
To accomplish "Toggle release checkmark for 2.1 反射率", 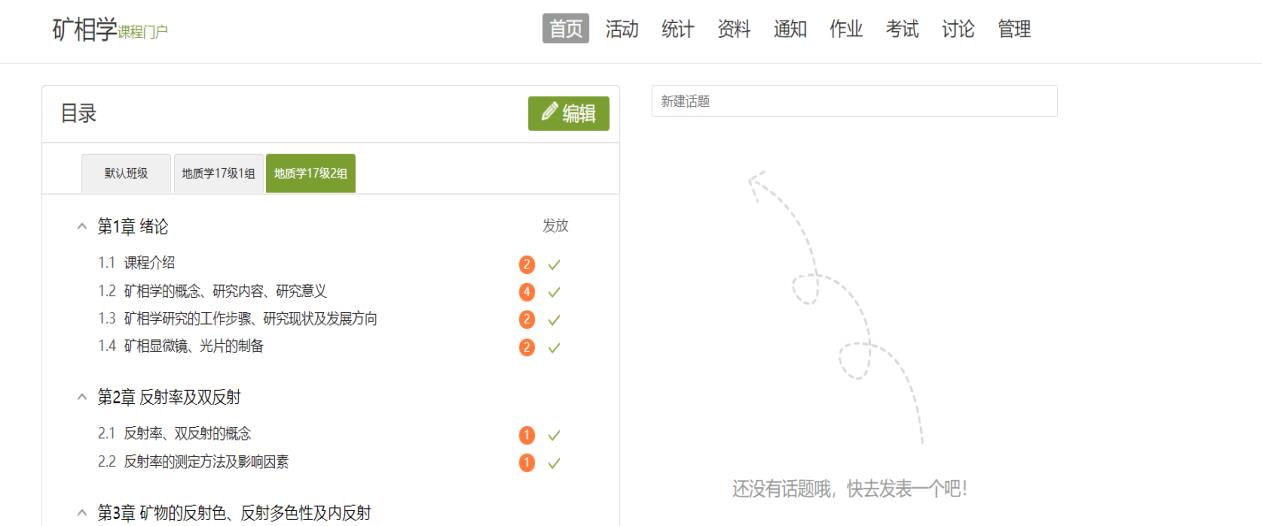I will point(554,435).
